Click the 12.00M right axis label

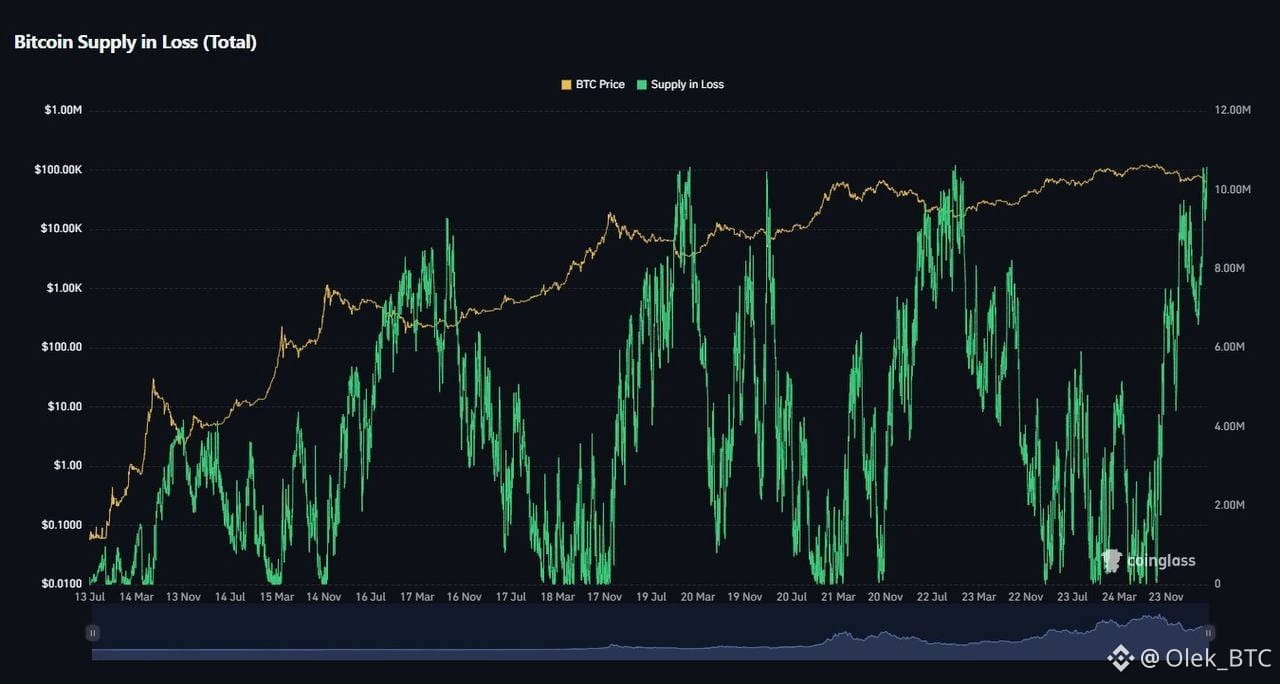(1233, 110)
